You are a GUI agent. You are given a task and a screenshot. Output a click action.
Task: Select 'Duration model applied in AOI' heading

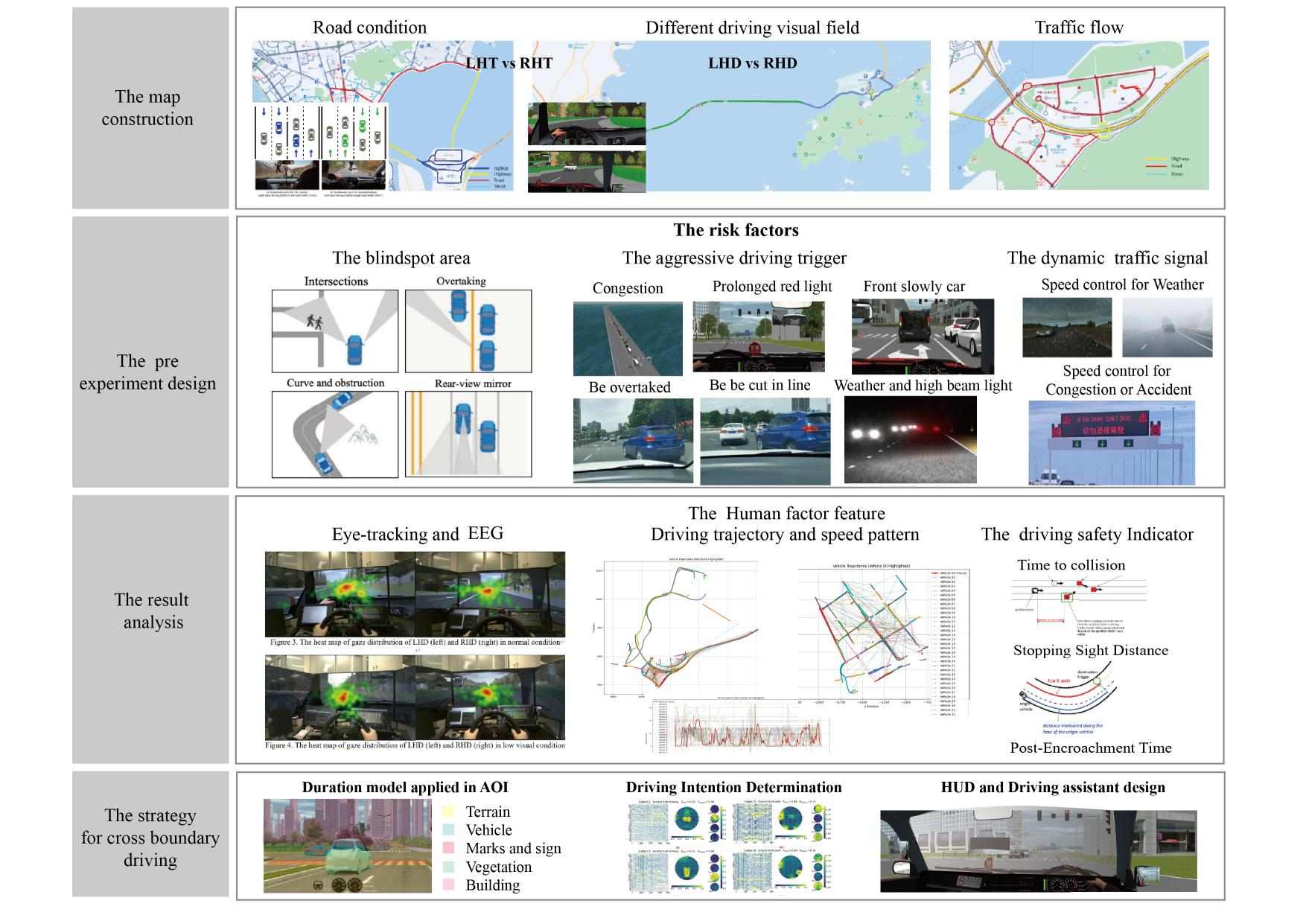tap(405, 788)
